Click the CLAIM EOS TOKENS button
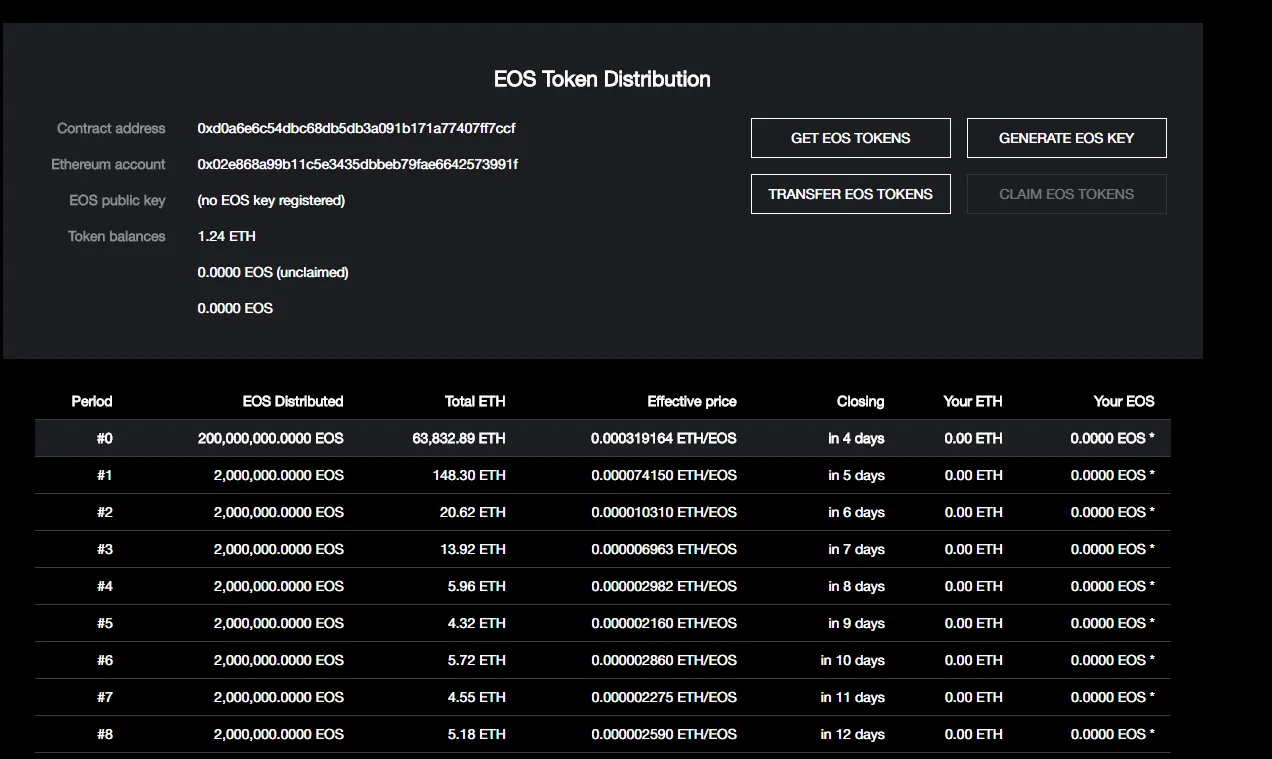Screen dimensions: 1272x759 (1066, 194)
